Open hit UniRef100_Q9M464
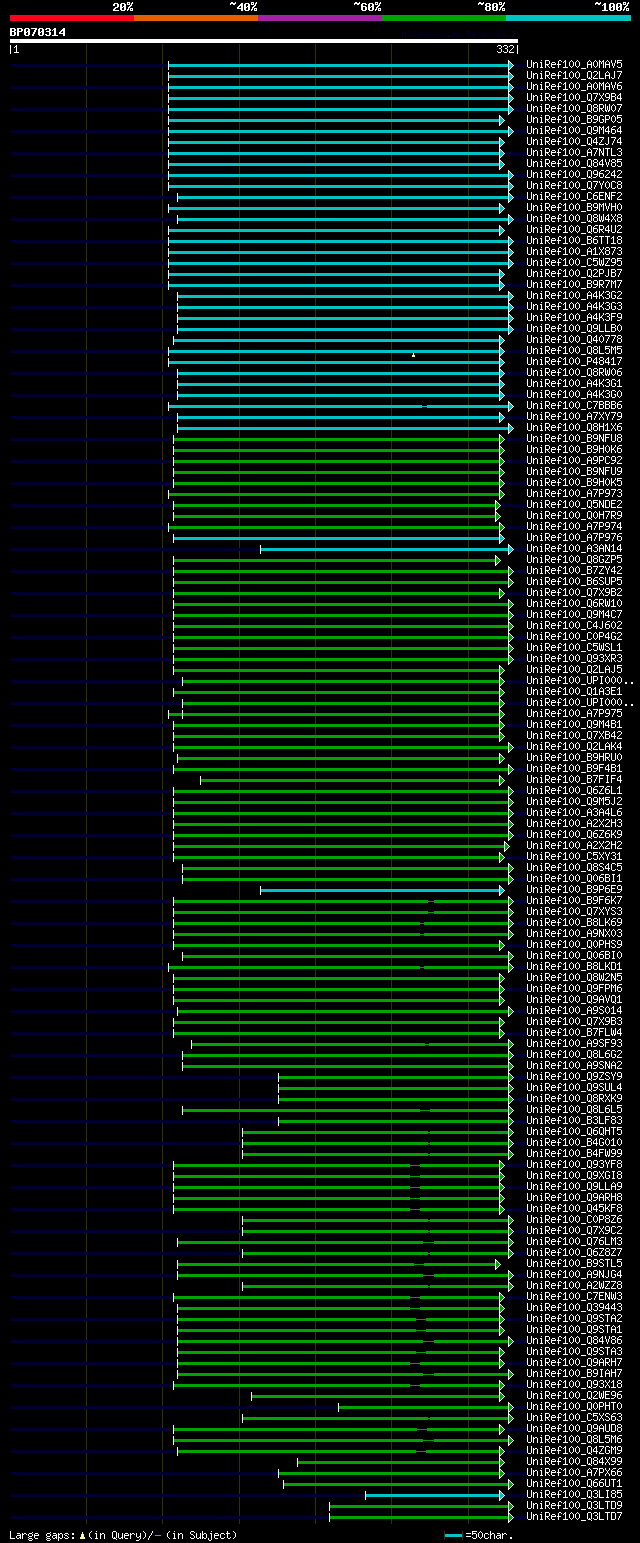640x1543 pixels. coord(574,130)
